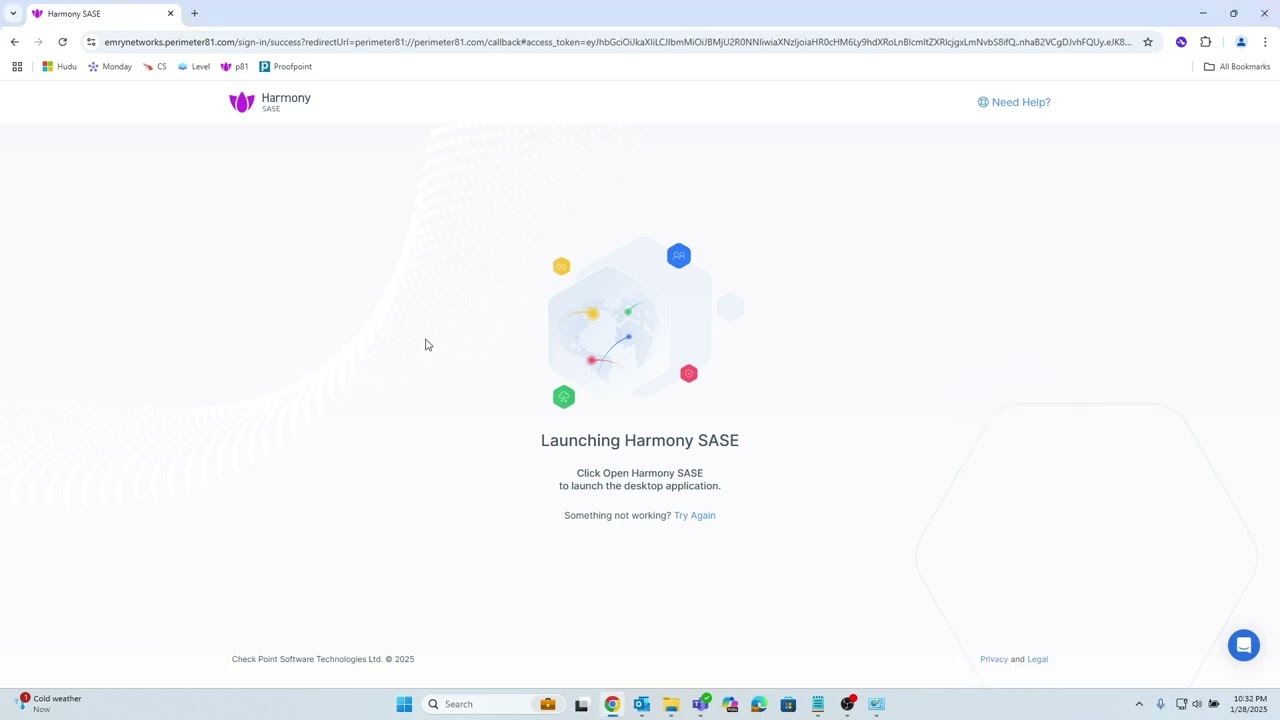This screenshot has height=720, width=1280.
Task: Go back to the previous page
Action: tap(15, 42)
